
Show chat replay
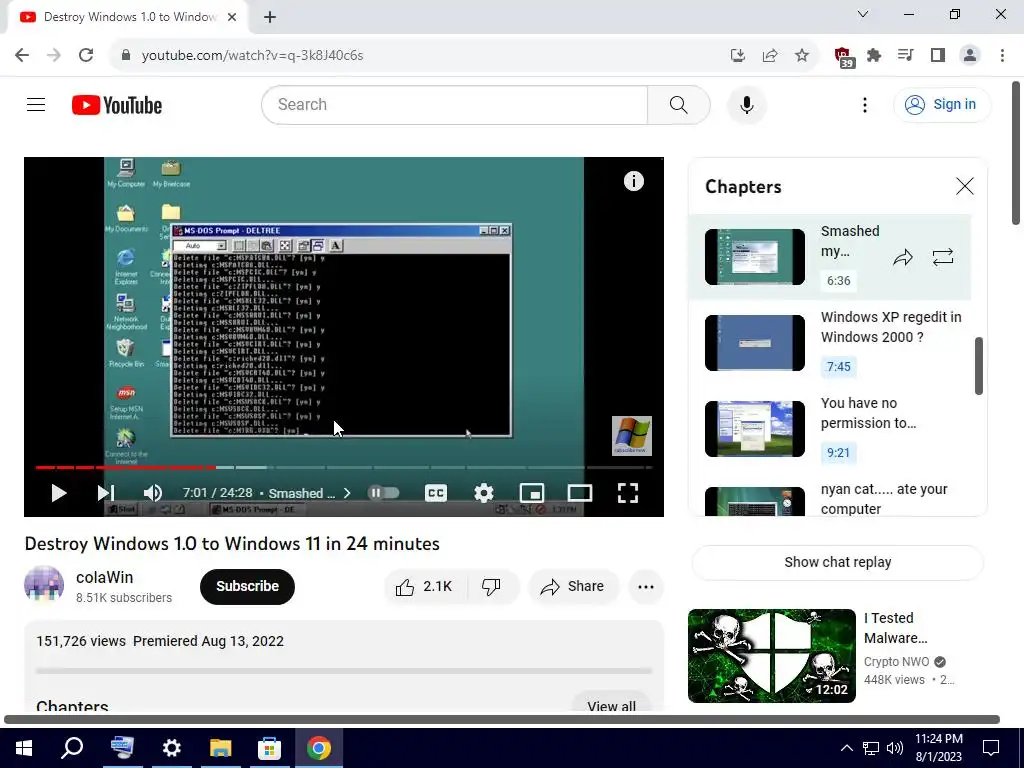click(x=838, y=562)
